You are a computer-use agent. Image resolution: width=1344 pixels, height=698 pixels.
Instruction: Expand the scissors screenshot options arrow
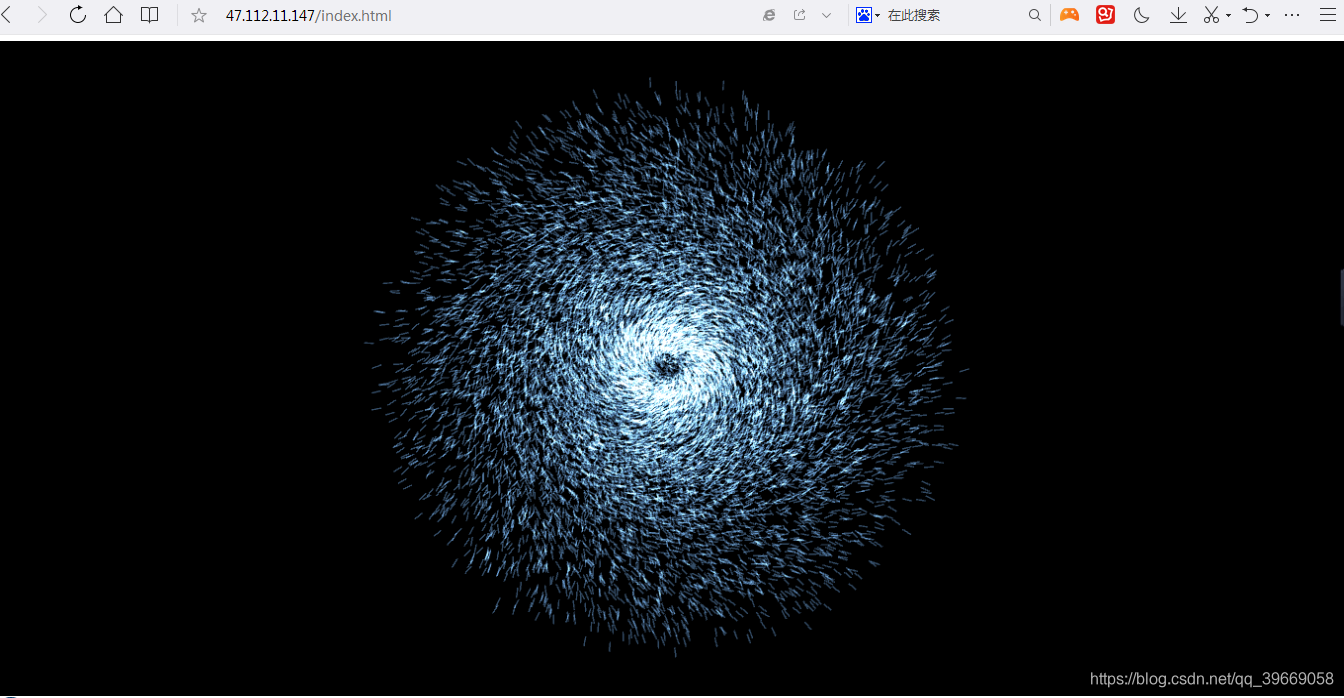pyautogui.click(x=1228, y=16)
